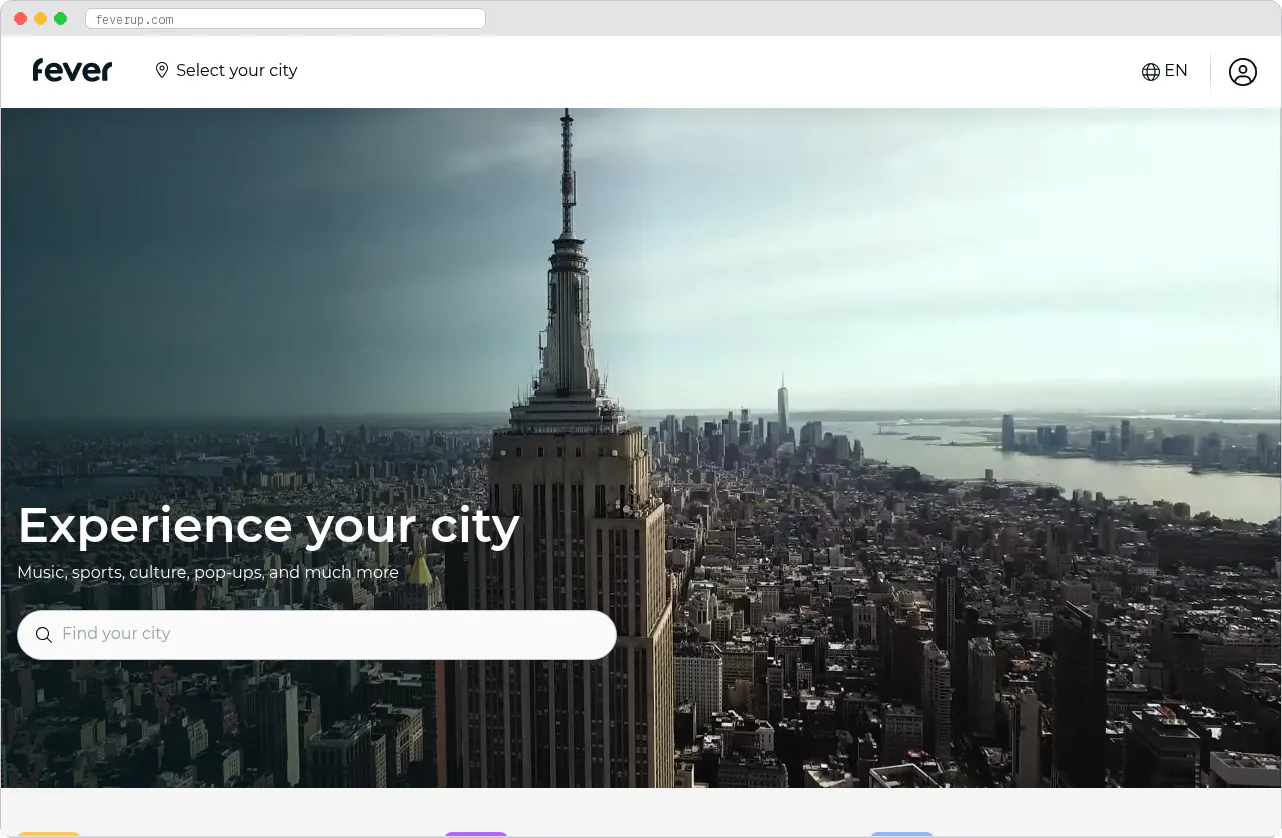Image resolution: width=1282 pixels, height=838 pixels.
Task: Click EN to change the language
Action: (x=1176, y=70)
